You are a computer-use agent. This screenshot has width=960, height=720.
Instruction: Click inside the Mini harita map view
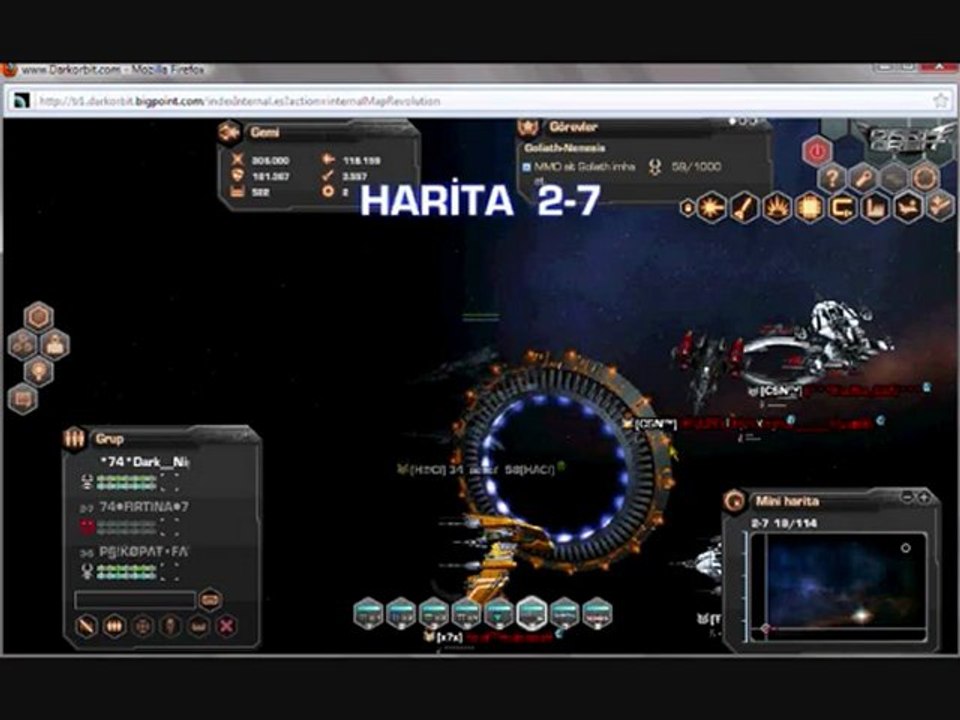pyautogui.click(x=838, y=587)
